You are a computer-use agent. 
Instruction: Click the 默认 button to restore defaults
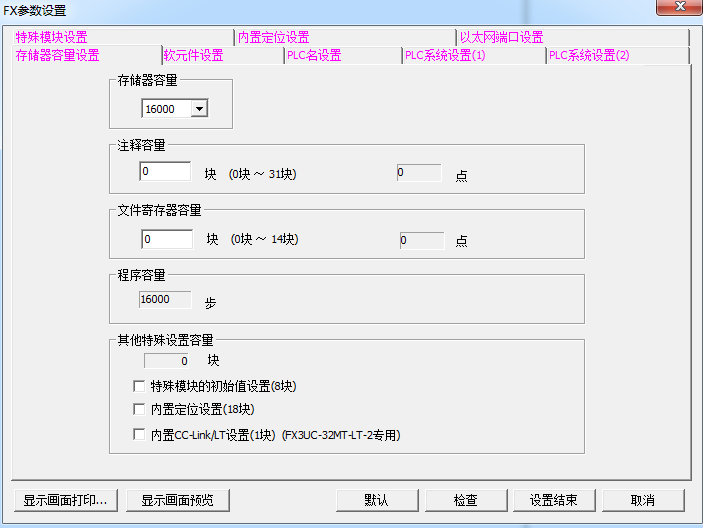376,500
